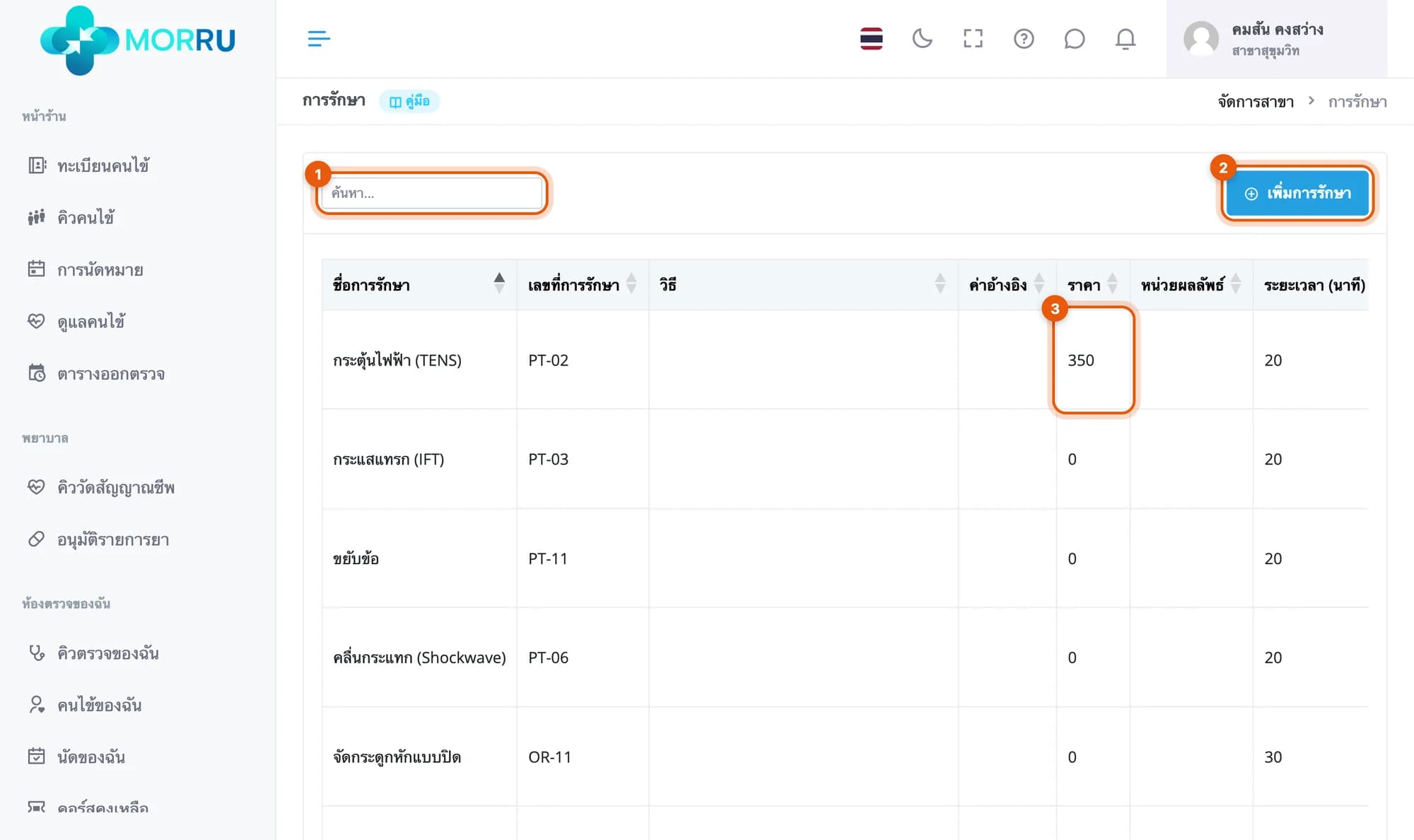Toggle dark mode moon icon
The height and width of the screenshot is (840, 1414).
pyautogui.click(x=922, y=38)
